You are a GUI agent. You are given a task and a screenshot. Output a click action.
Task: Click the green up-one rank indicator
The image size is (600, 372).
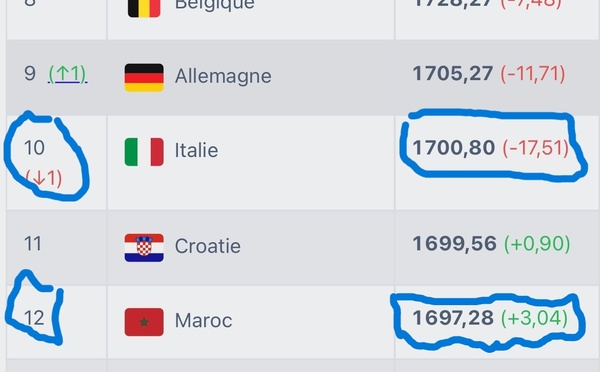(x=68, y=74)
